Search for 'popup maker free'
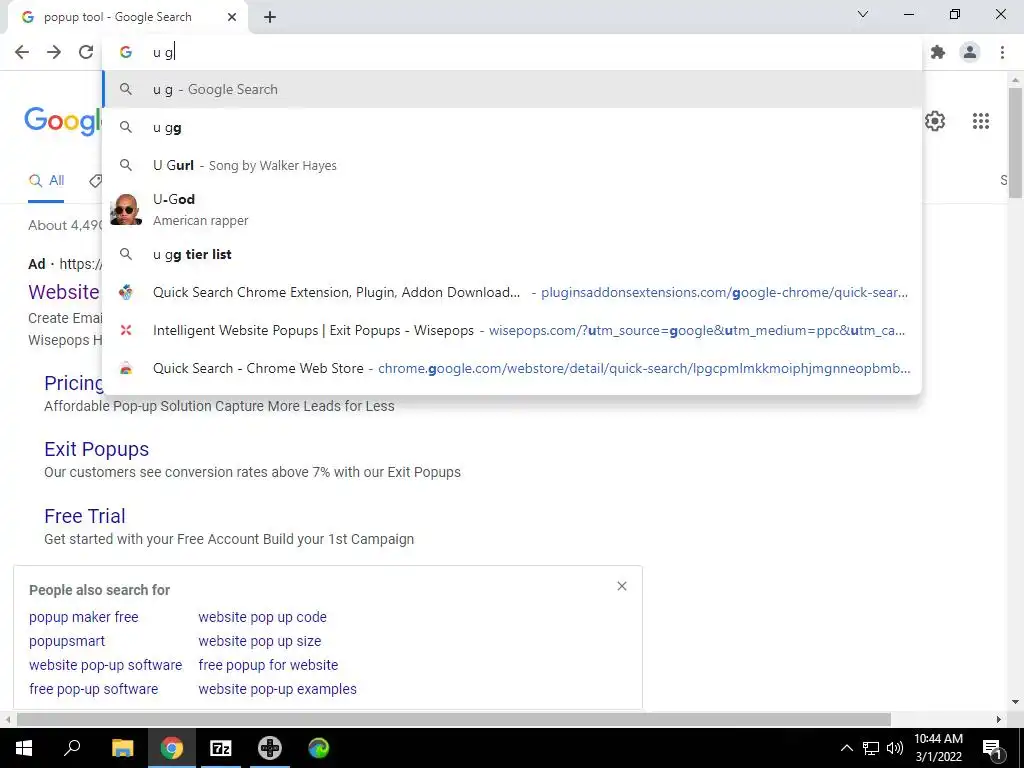Viewport: 1024px width, 768px height. pos(84,617)
